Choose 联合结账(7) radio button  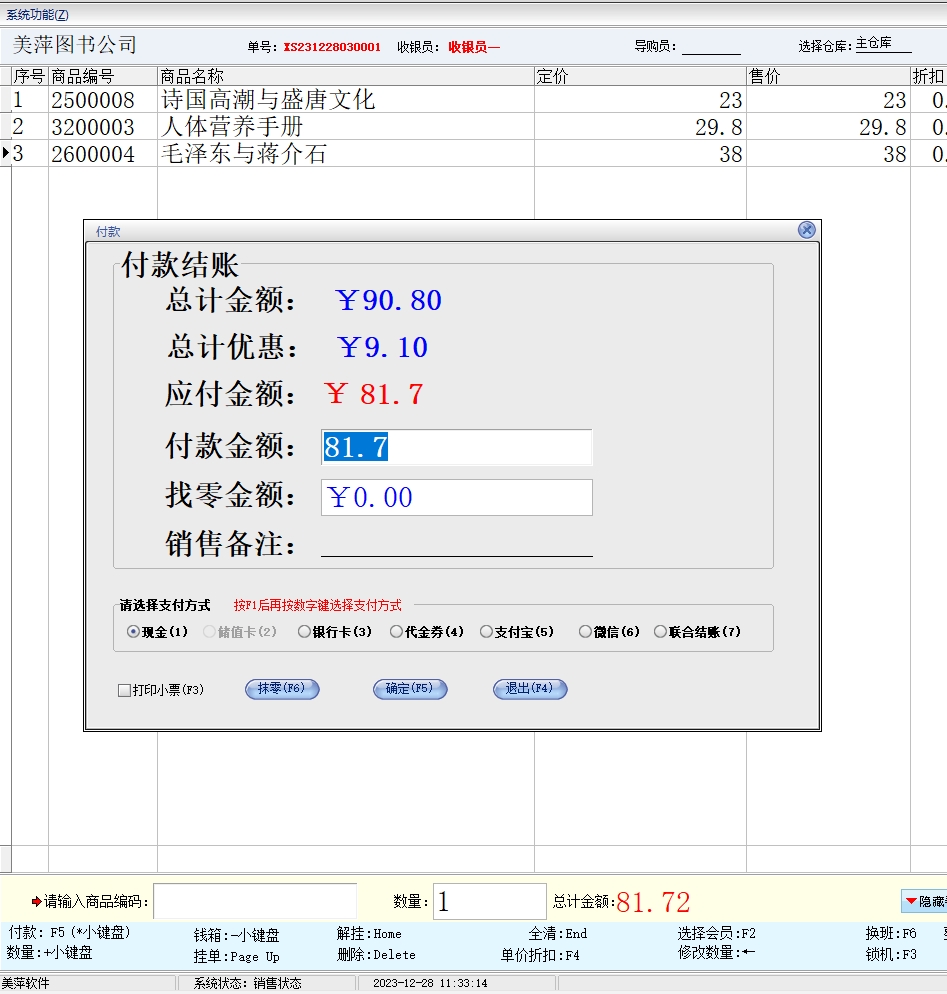(660, 632)
